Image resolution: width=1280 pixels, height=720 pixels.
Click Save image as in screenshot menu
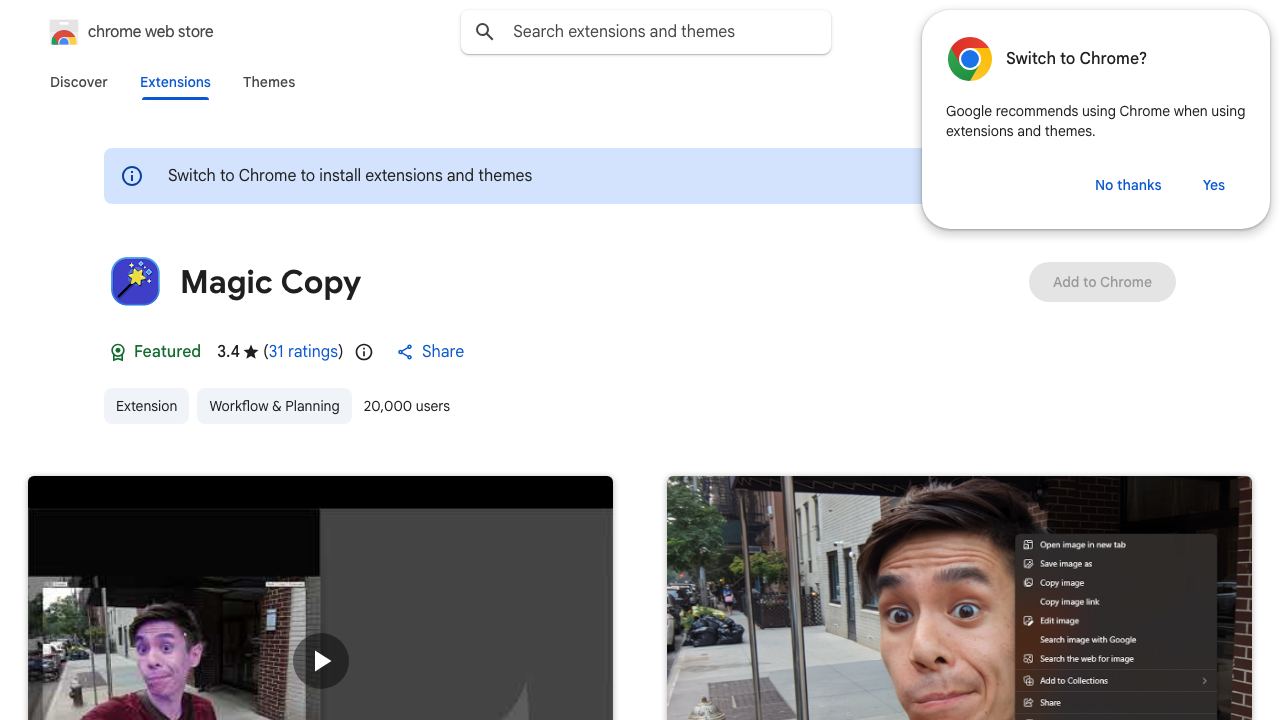click(x=1066, y=564)
